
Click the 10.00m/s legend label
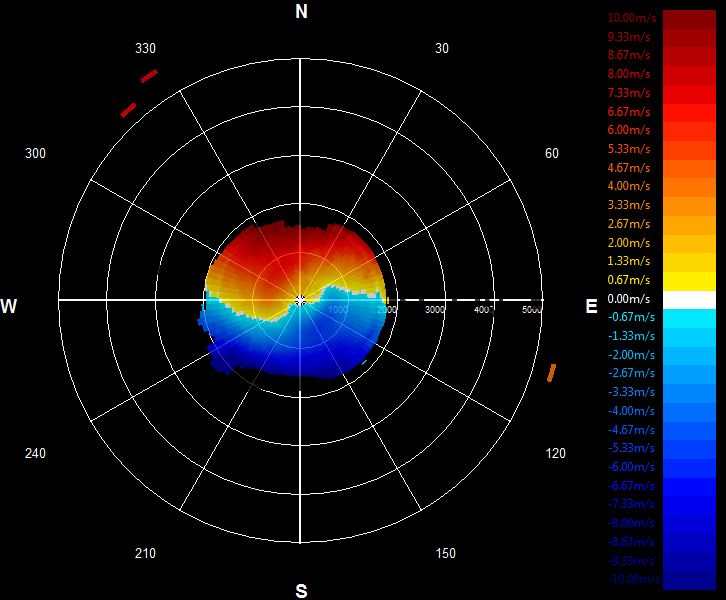632,18
